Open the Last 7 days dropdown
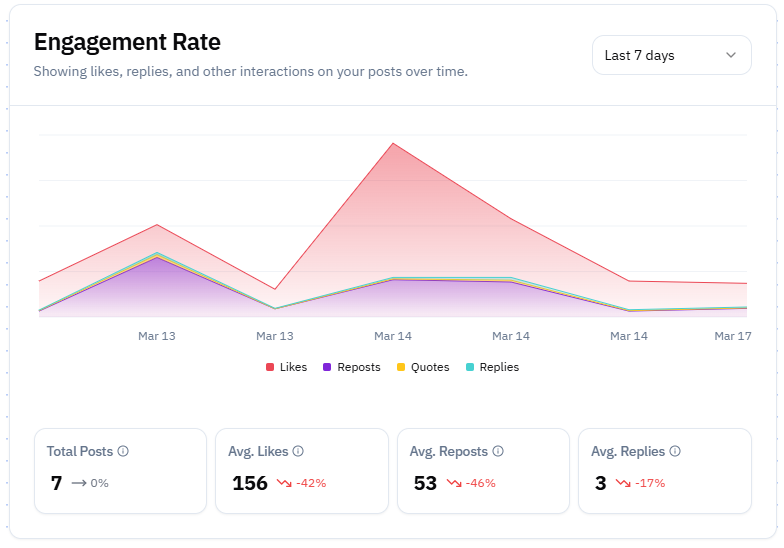The image size is (784, 548). click(x=671, y=55)
